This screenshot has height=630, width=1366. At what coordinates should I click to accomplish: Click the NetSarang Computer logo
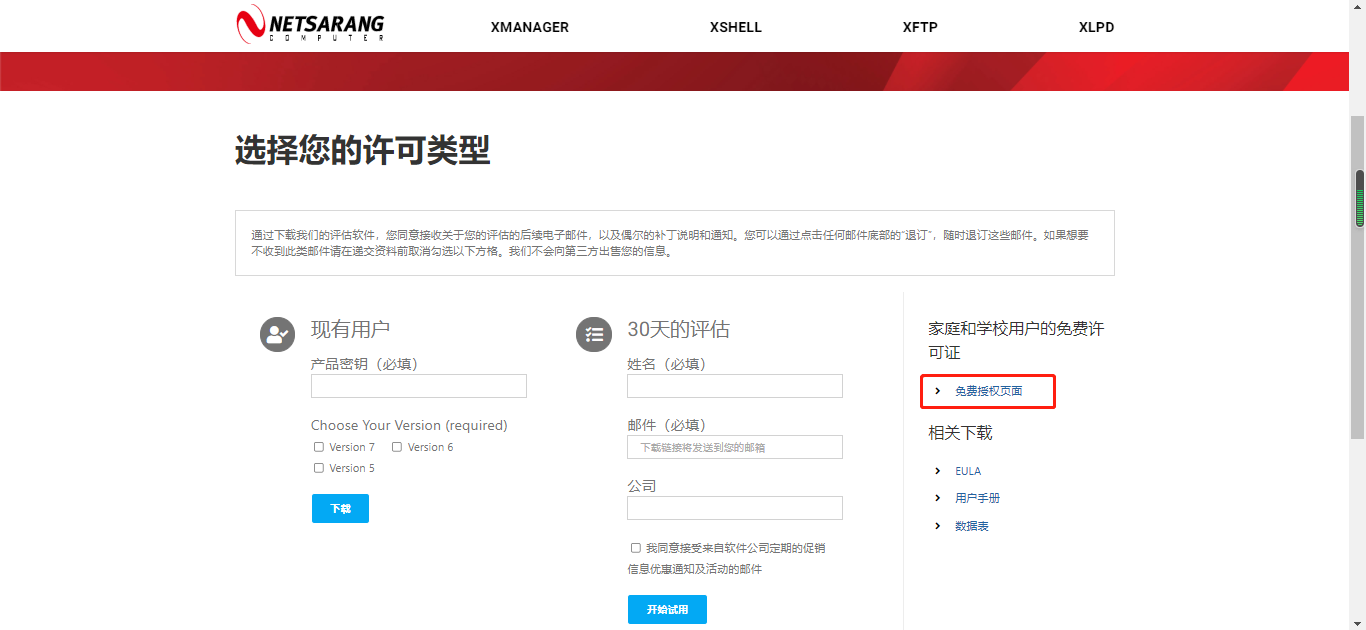pyautogui.click(x=310, y=24)
